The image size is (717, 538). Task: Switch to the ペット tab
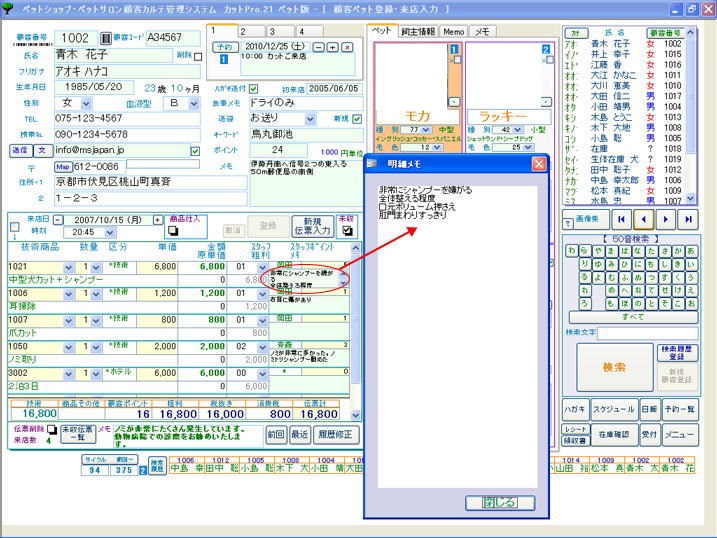(x=381, y=31)
